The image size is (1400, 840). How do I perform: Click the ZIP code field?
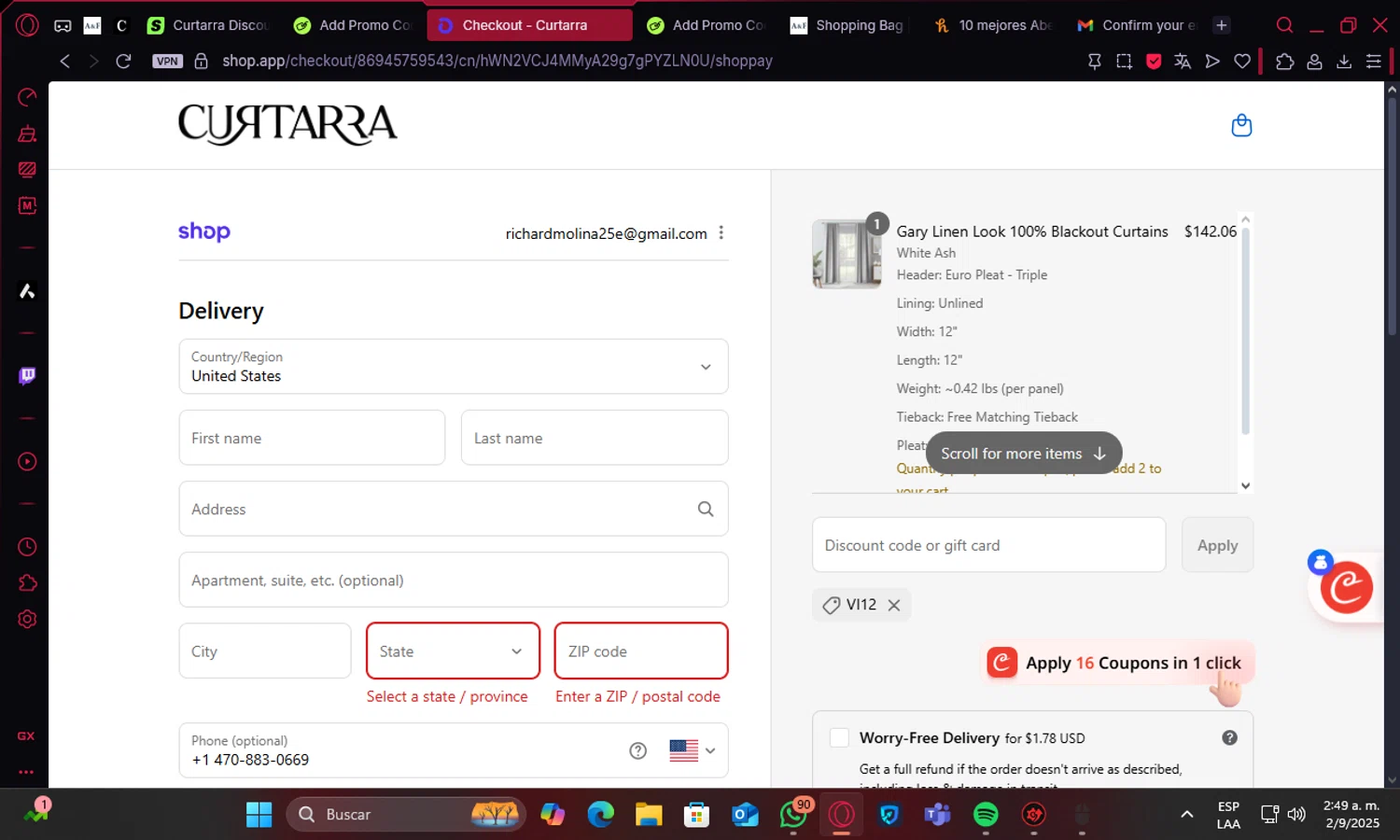tap(641, 651)
